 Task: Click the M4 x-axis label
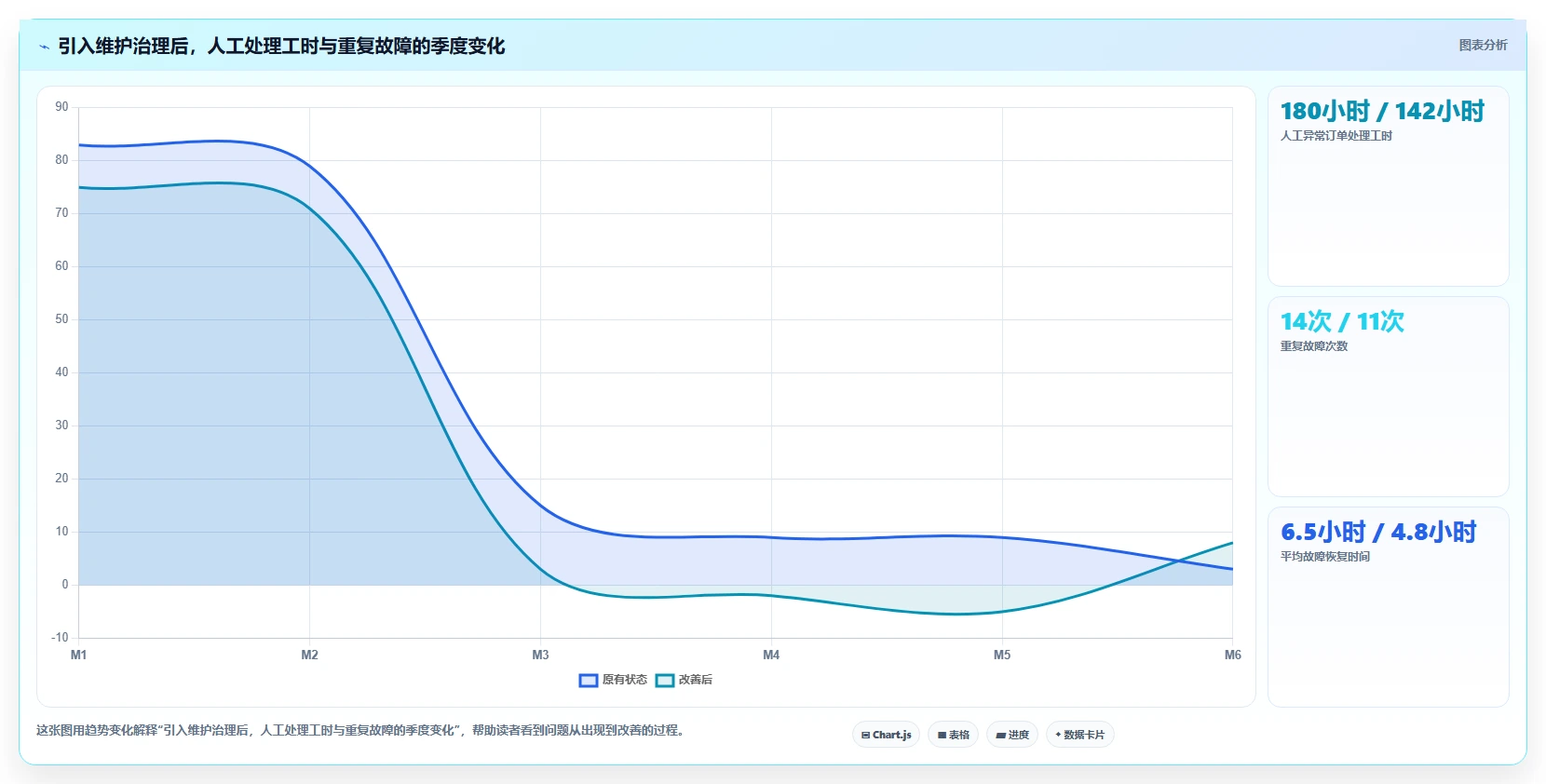771,656
